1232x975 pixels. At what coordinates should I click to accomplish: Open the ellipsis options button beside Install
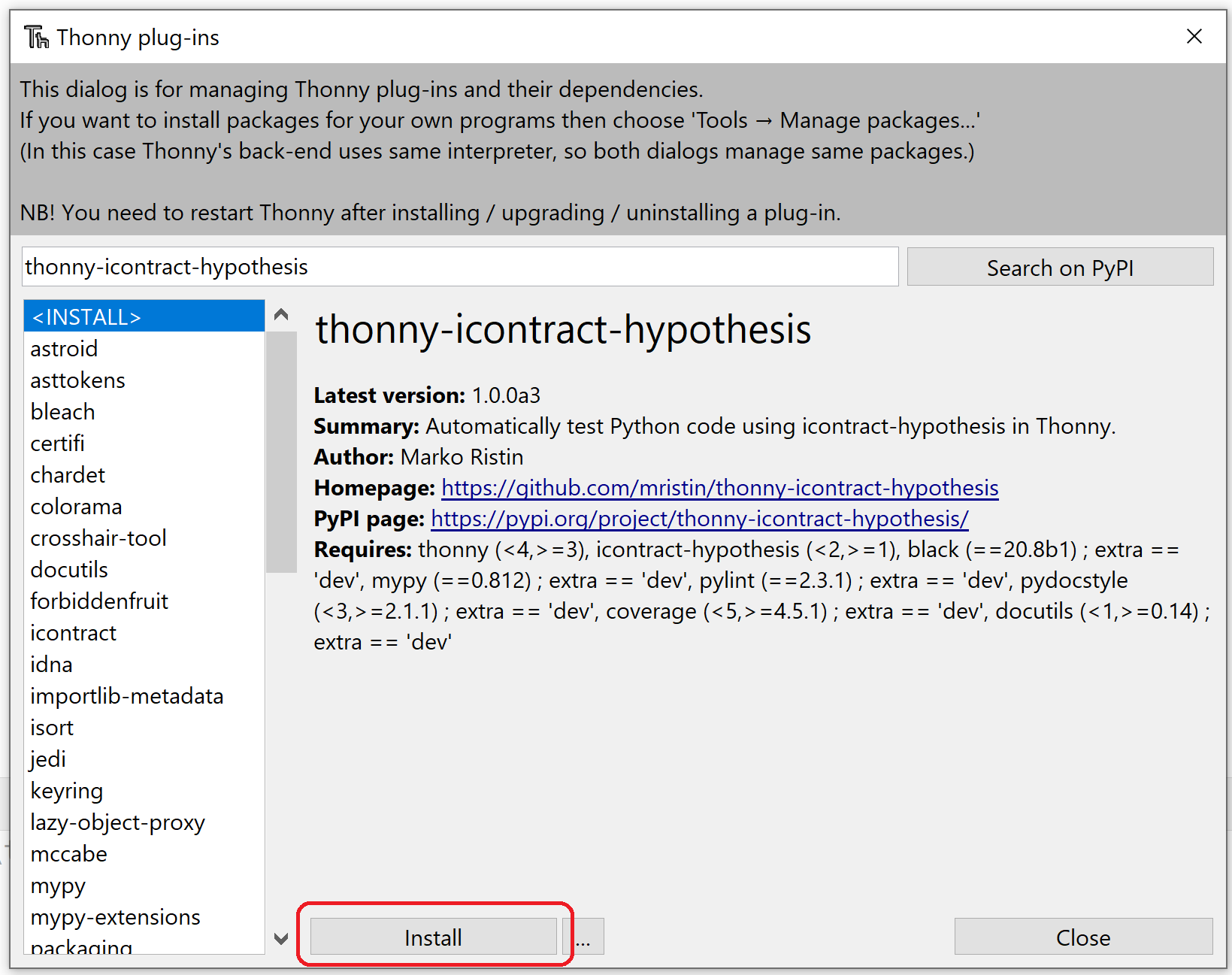(583, 937)
